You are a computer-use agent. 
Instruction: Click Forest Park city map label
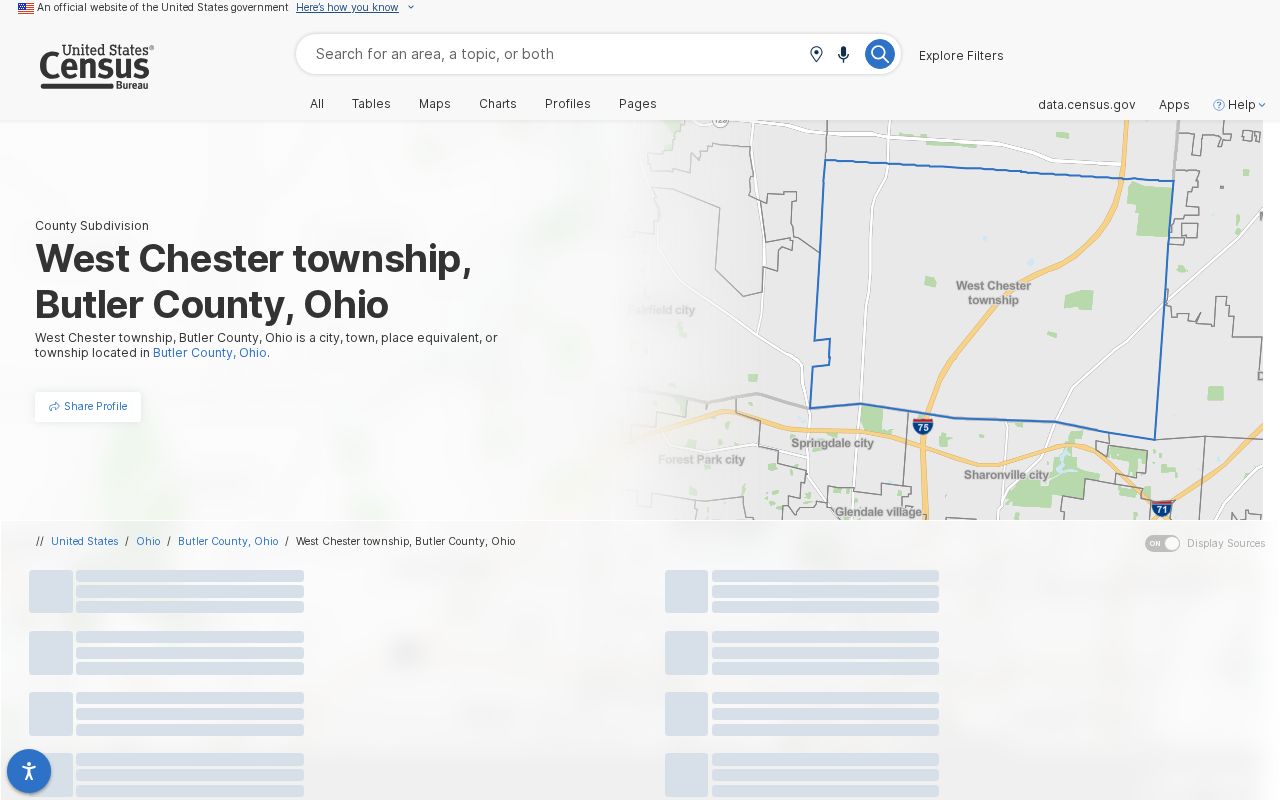pyautogui.click(x=701, y=460)
